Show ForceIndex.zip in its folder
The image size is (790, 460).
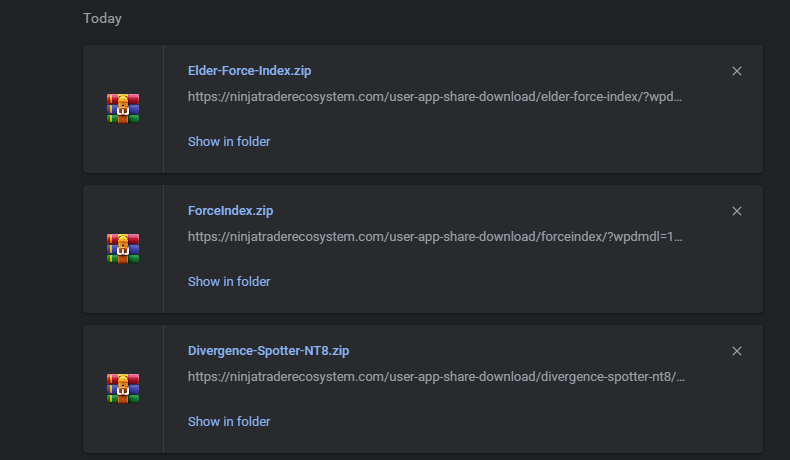point(229,282)
